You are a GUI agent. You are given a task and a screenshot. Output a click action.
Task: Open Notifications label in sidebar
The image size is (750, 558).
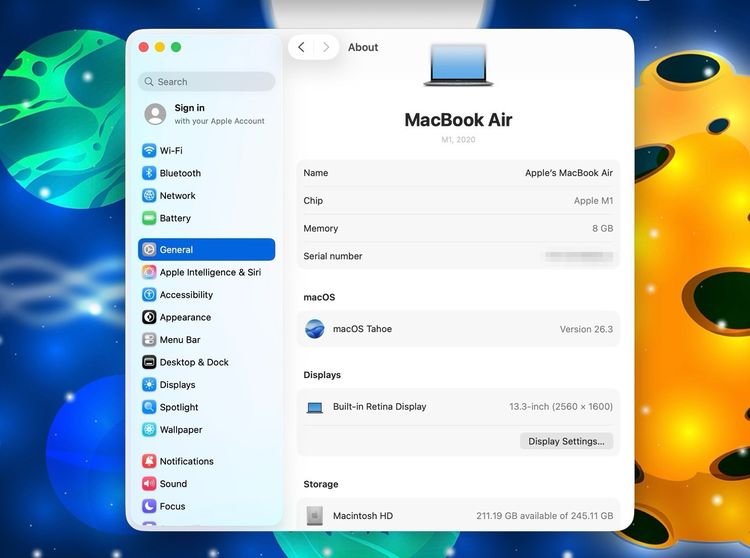point(187,461)
